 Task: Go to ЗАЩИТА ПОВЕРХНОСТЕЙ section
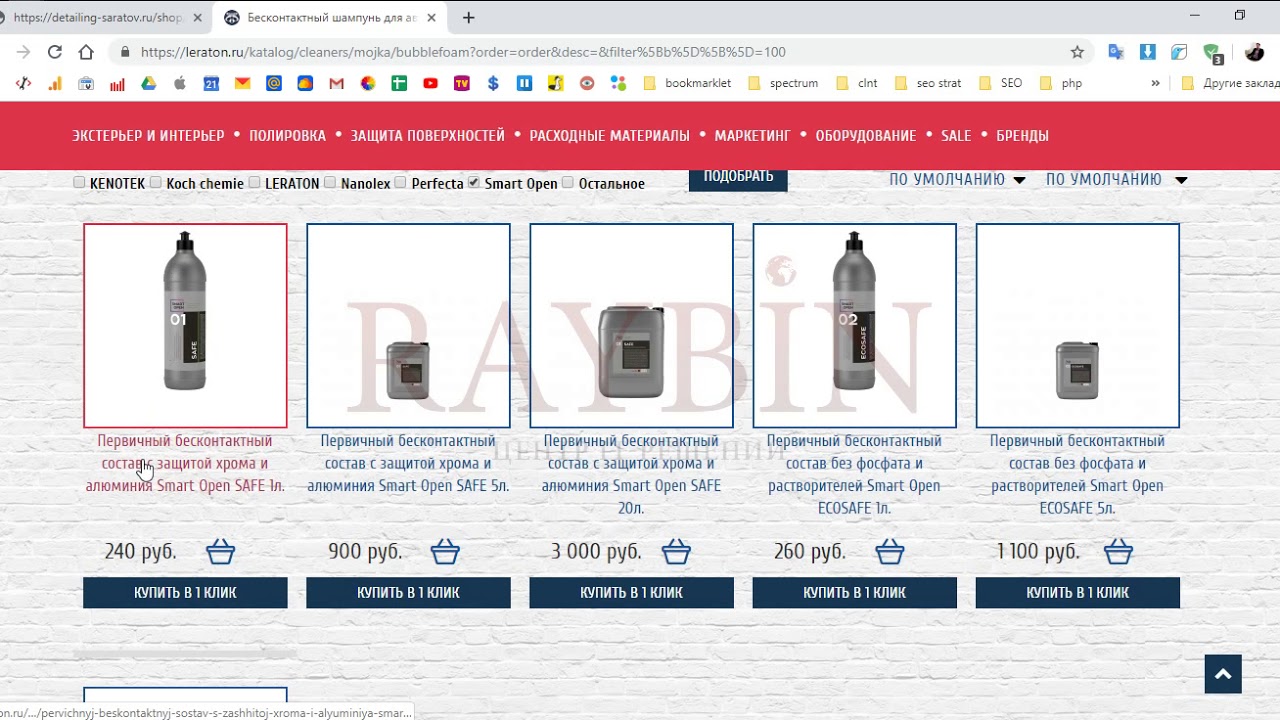(x=428, y=136)
